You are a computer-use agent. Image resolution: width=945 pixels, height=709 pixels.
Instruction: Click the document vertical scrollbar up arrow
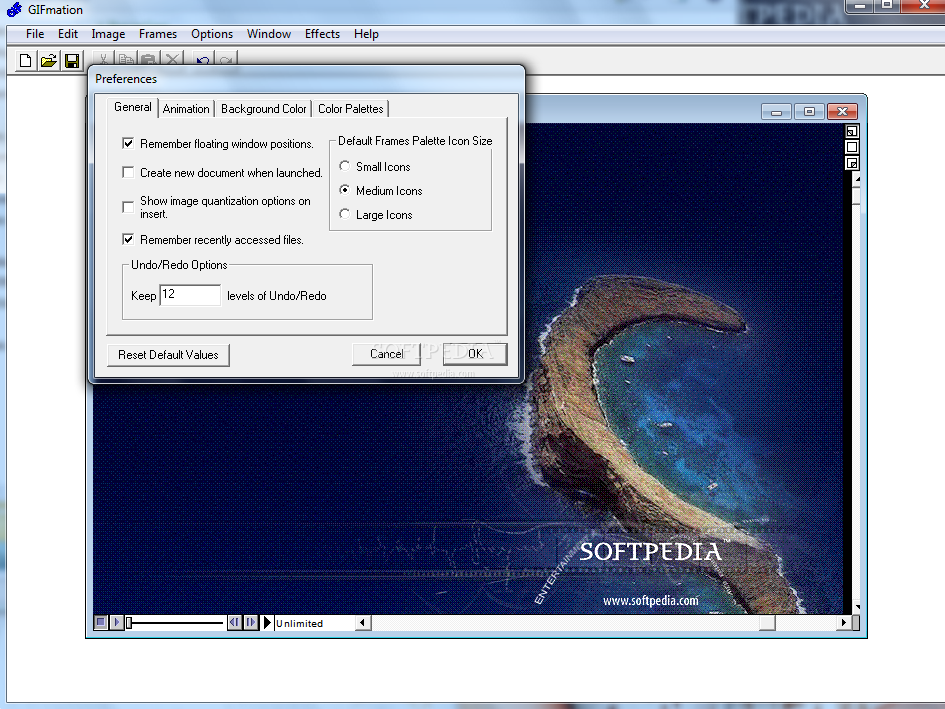coord(856,179)
